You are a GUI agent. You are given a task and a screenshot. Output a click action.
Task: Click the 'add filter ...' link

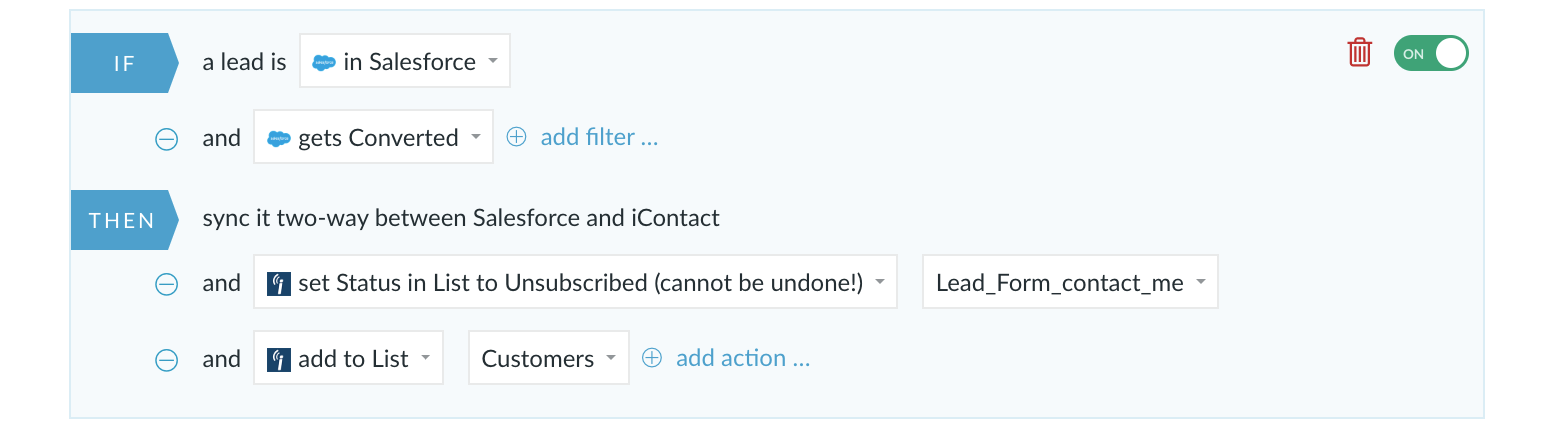click(x=600, y=138)
